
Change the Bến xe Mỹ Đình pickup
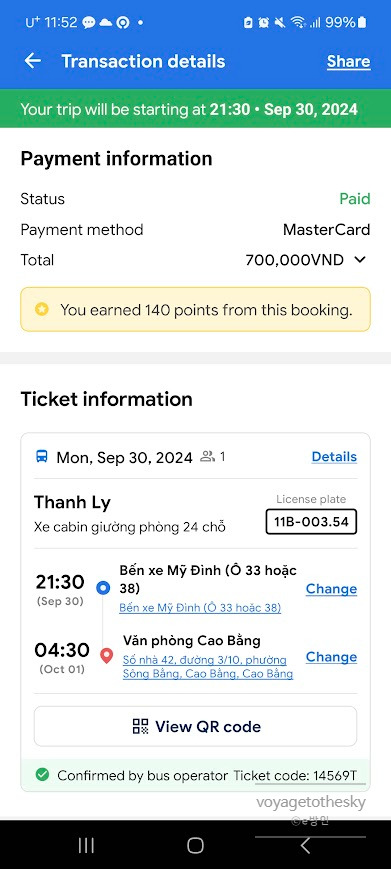(x=331, y=589)
